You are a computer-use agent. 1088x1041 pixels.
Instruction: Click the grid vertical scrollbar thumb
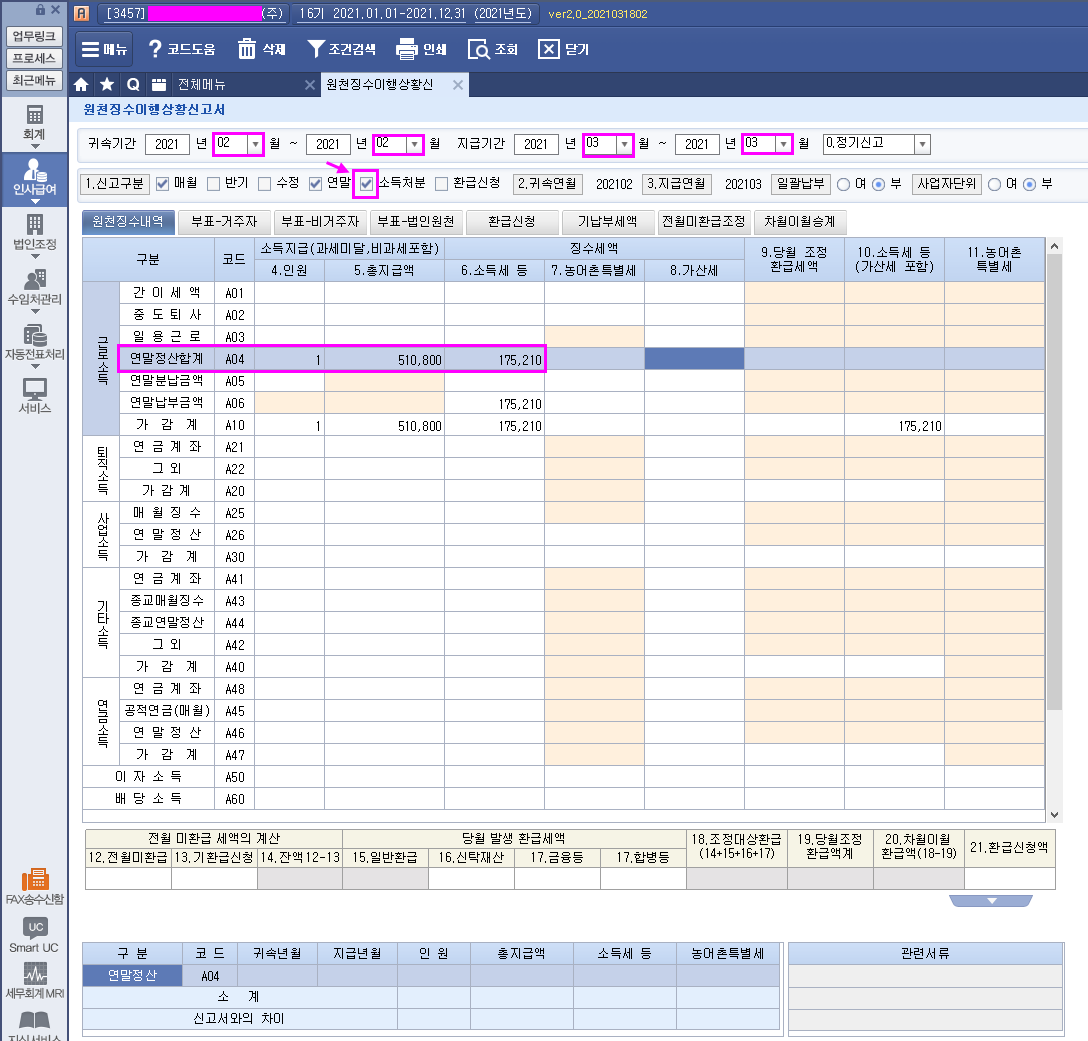pos(1054,482)
